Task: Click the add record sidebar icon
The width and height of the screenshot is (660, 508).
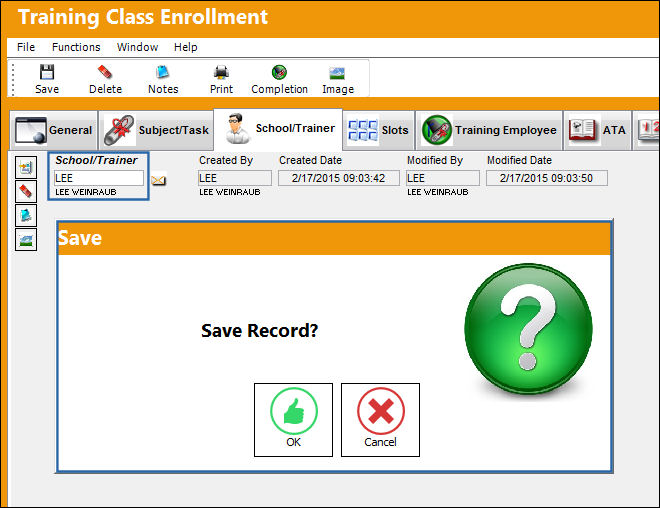Action: [26, 168]
